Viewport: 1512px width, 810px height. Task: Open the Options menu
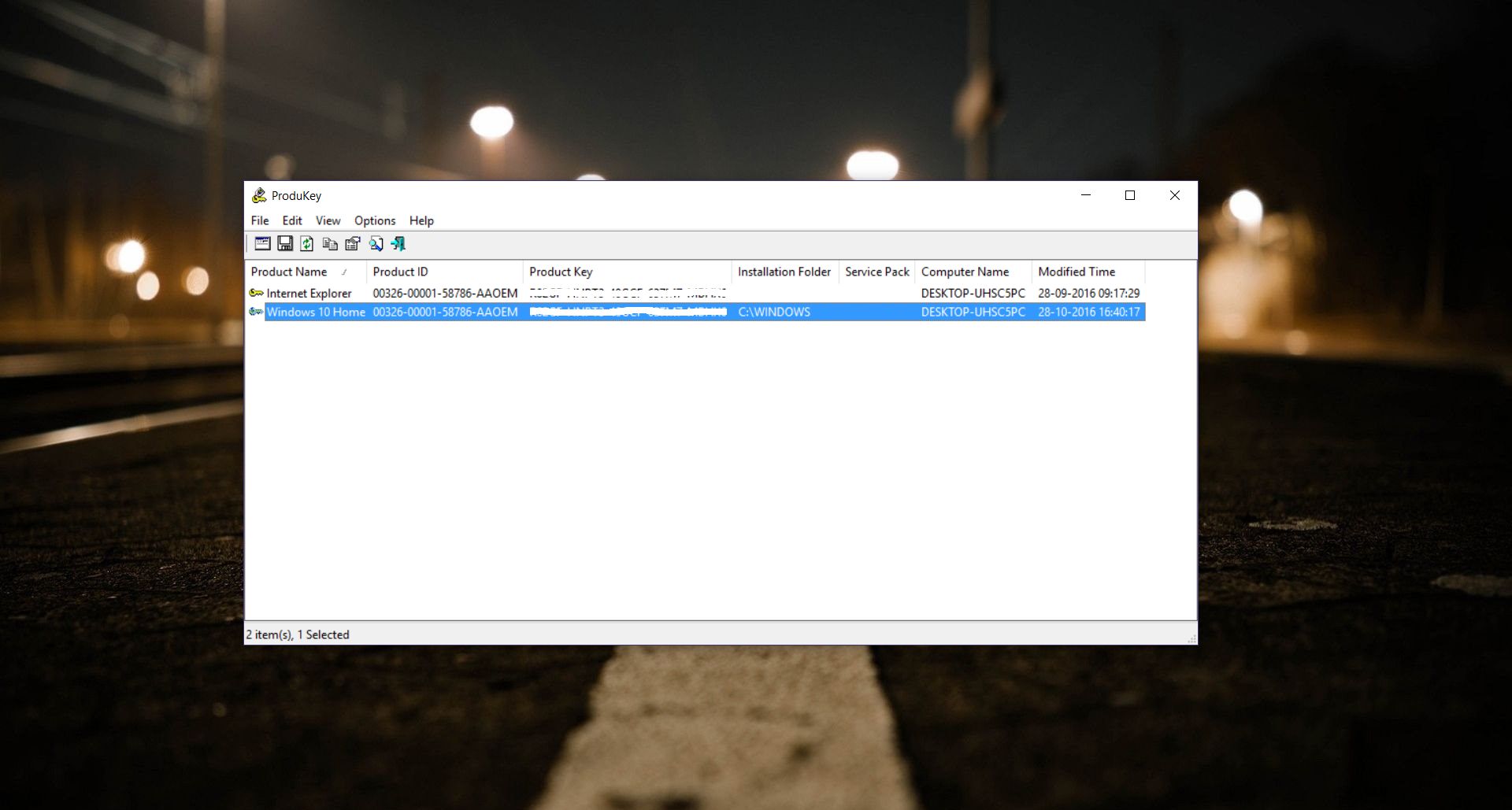(374, 220)
